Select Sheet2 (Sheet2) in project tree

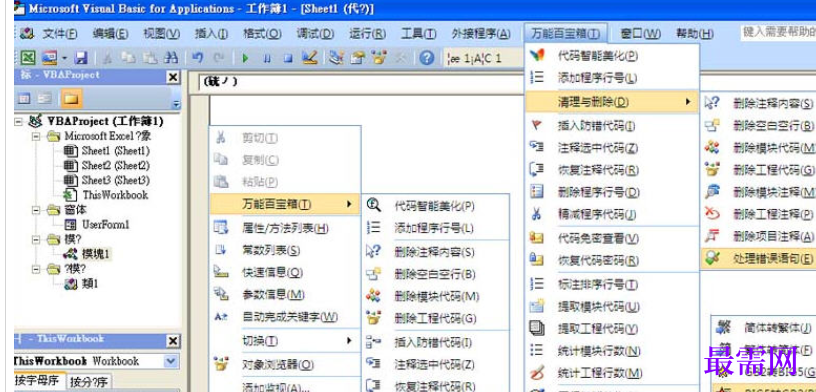click(x=115, y=166)
